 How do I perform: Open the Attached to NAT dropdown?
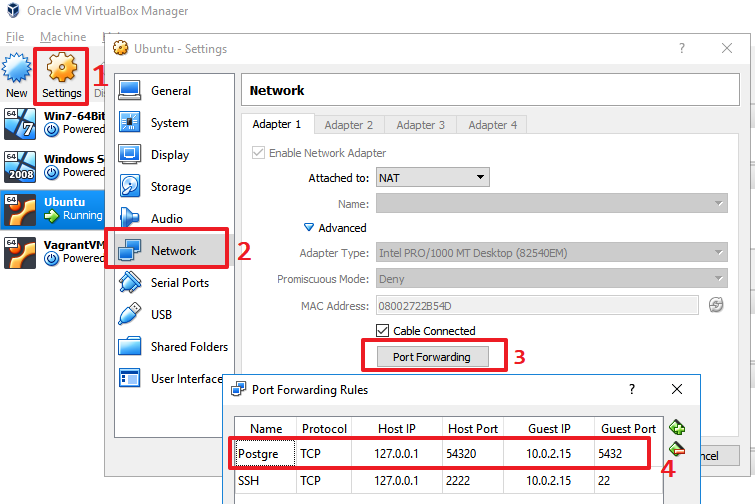(432, 178)
